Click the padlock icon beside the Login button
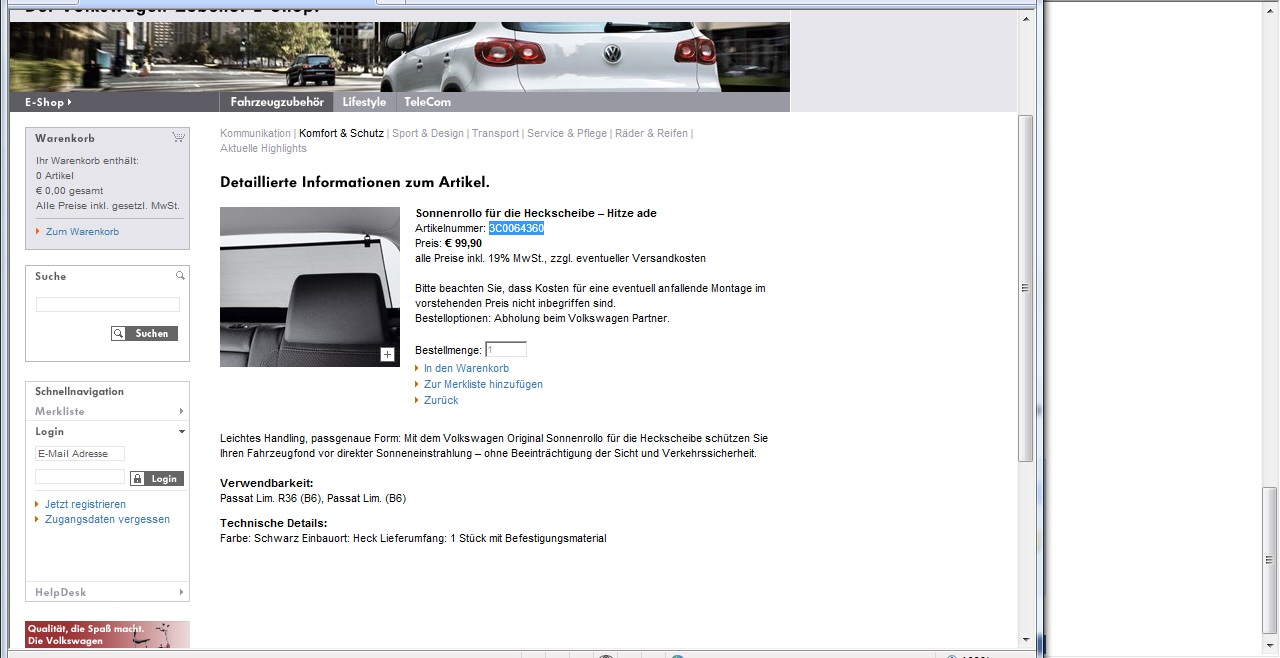 point(137,479)
